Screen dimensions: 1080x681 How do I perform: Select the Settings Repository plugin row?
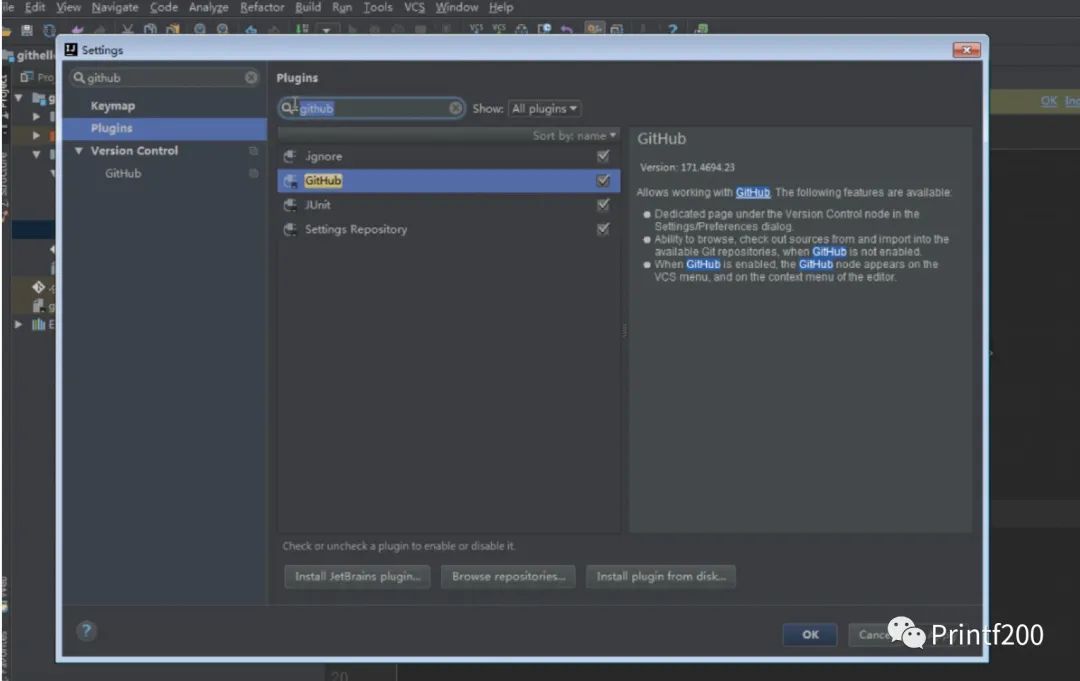pyautogui.click(x=448, y=229)
